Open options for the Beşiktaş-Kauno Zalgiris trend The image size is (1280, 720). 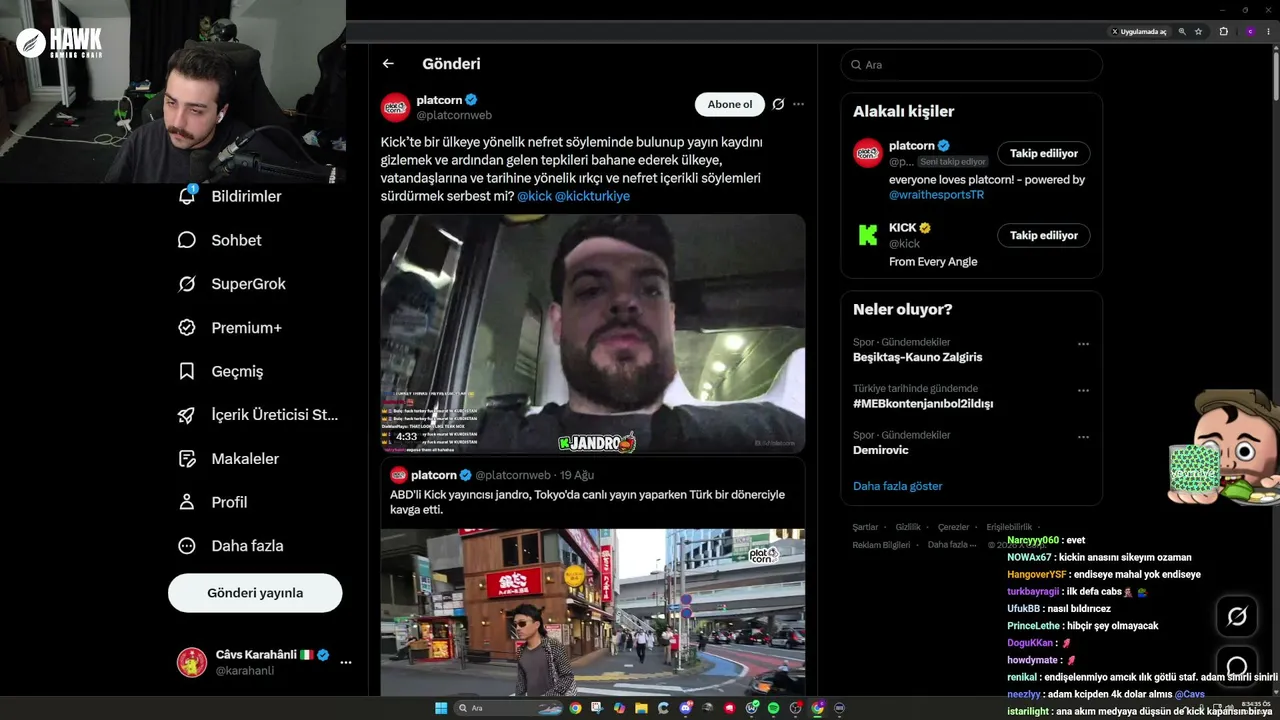[1083, 344]
